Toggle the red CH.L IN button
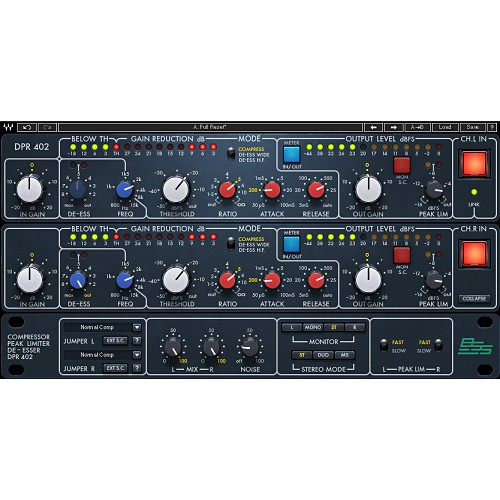This screenshot has height=500, width=500. [x=474, y=164]
